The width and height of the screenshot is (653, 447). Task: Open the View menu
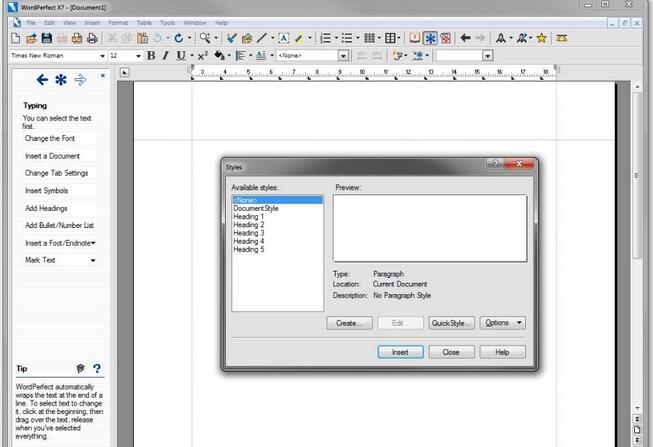[x=69, y=23]
